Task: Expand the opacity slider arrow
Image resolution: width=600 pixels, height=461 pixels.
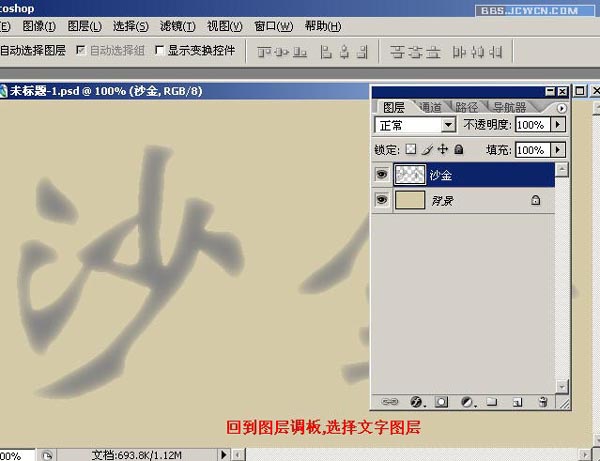Action: 558,125
